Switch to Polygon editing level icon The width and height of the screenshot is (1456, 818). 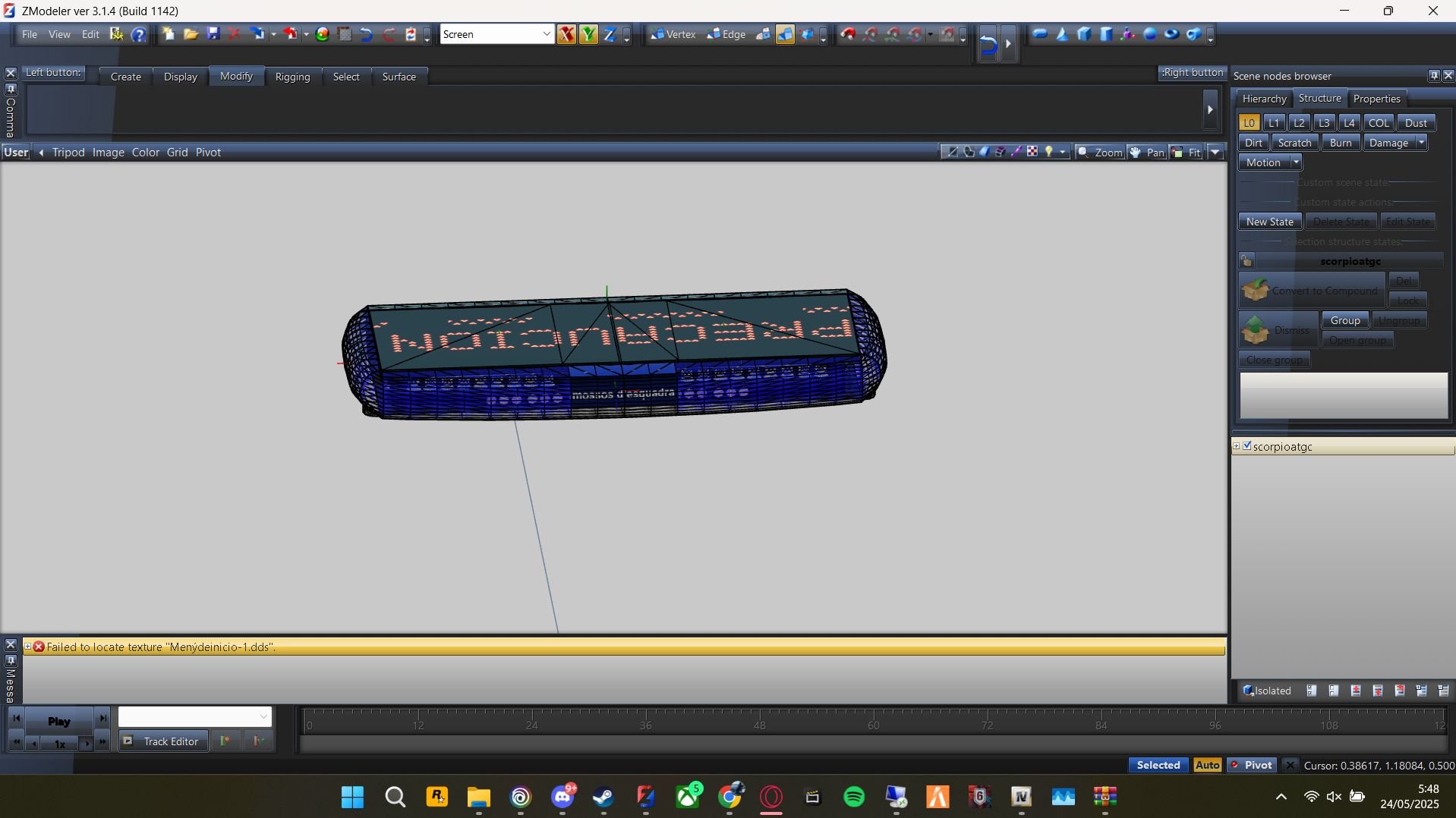coord(763,34)
